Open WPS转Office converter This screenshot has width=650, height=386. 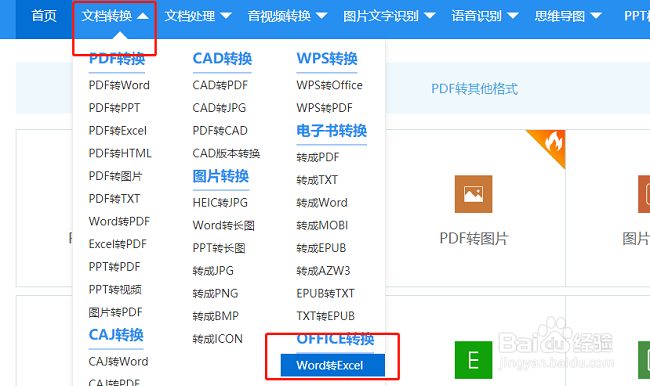(330, 85)
